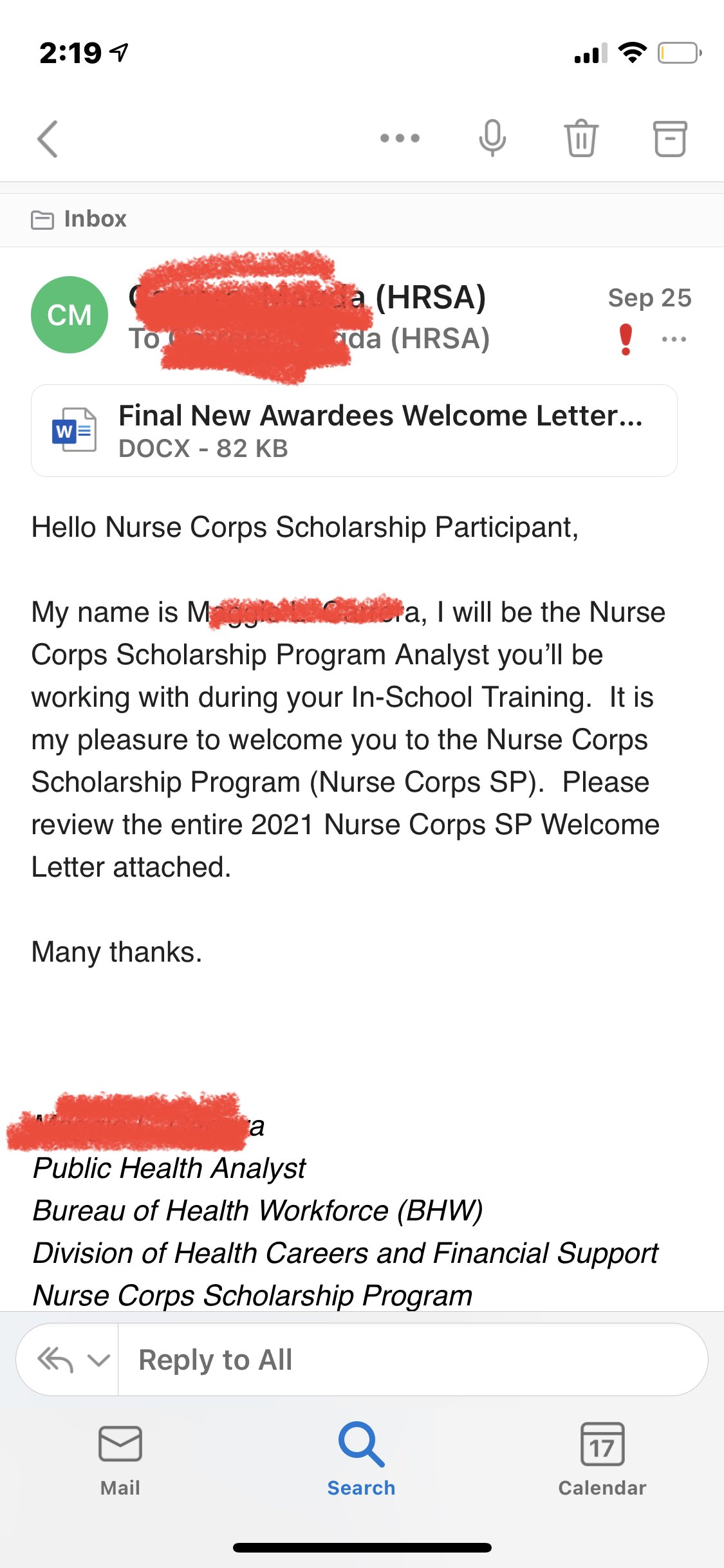The height and width of the screenshot is (1568, 724).
Task: Tap the red high importance exclamation mark
Action: 626,339
